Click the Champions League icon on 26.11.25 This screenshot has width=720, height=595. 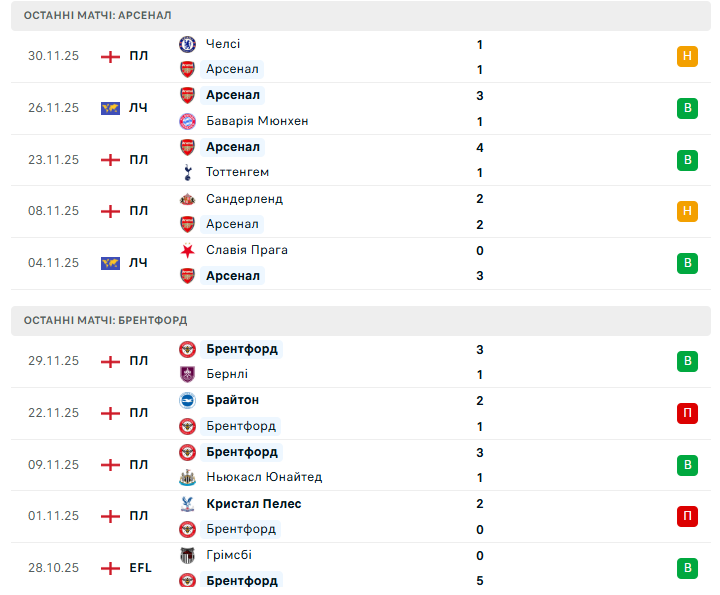(x=110, y=108)
